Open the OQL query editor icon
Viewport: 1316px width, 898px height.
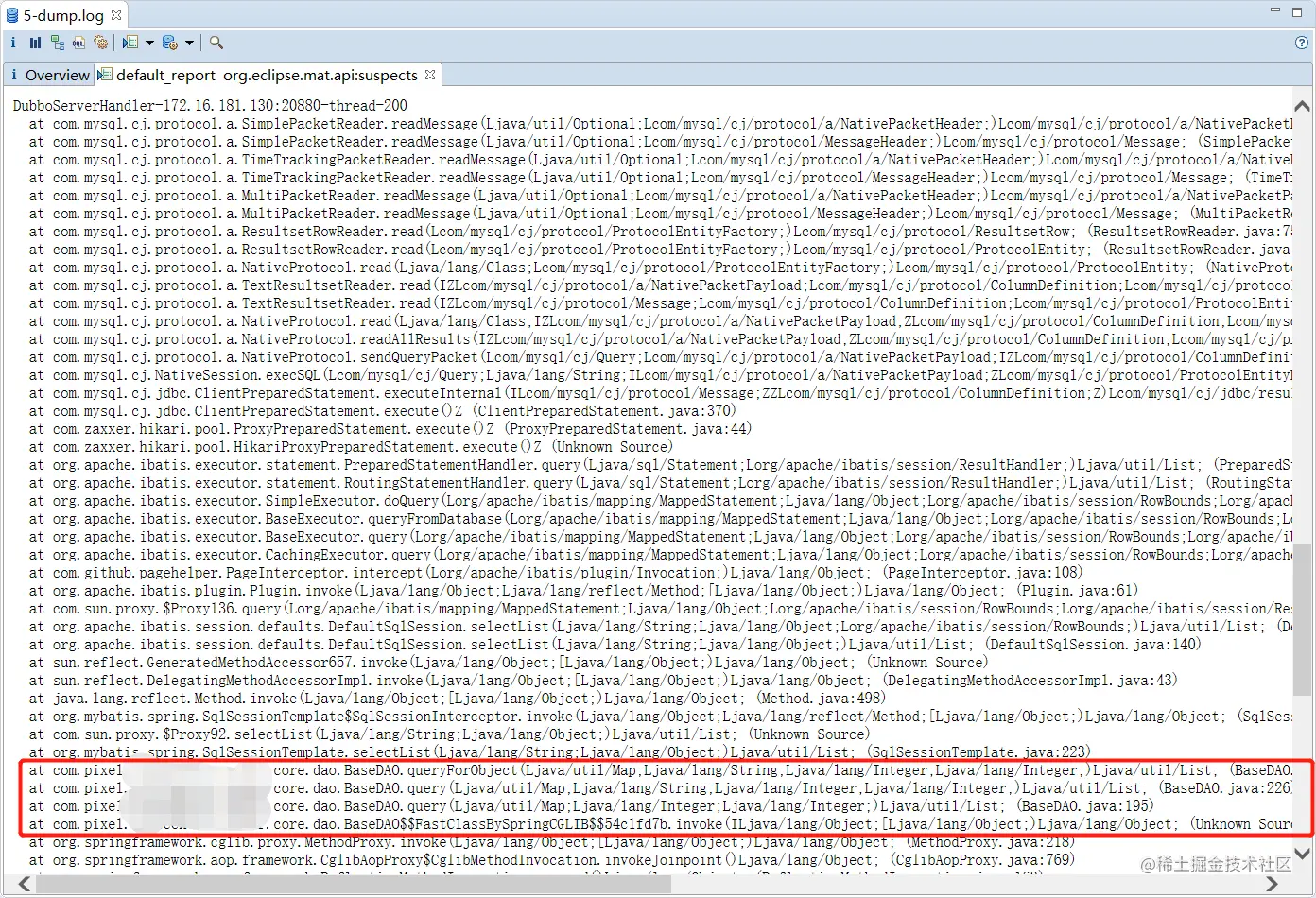[x=79, y=43]
